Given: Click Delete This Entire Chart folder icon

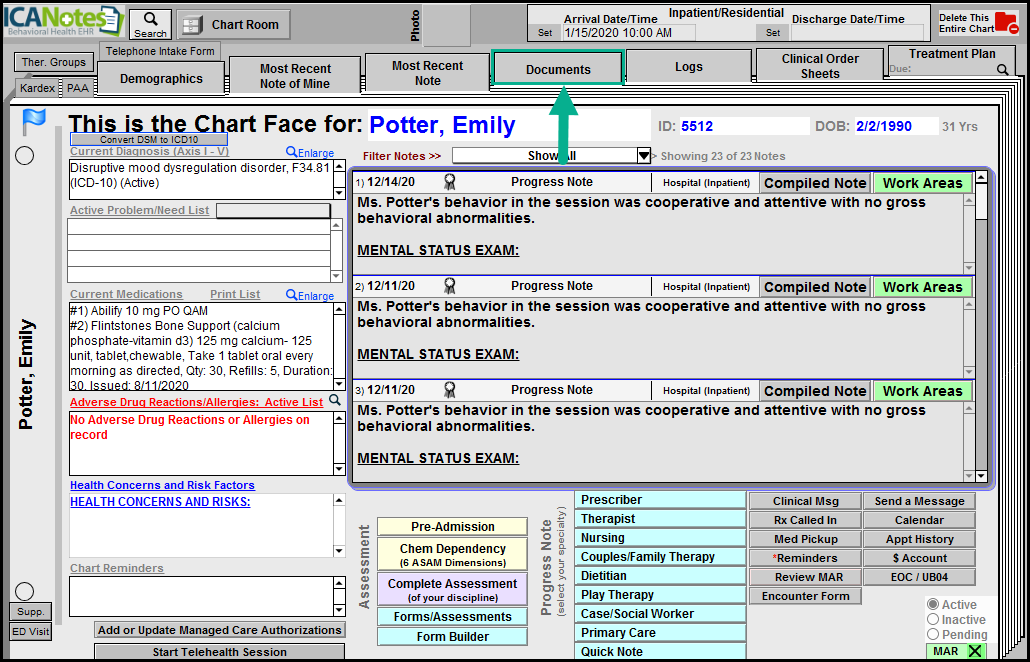Looking at the screenshot, I should tap(1006, 24).
